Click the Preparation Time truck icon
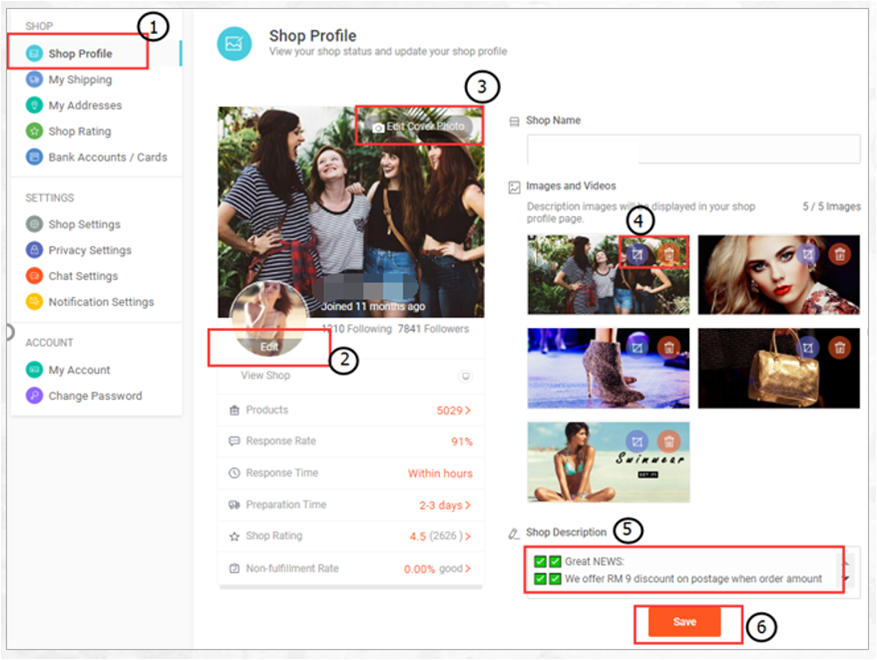Viewport: 877px width, 660px height. 234,505
